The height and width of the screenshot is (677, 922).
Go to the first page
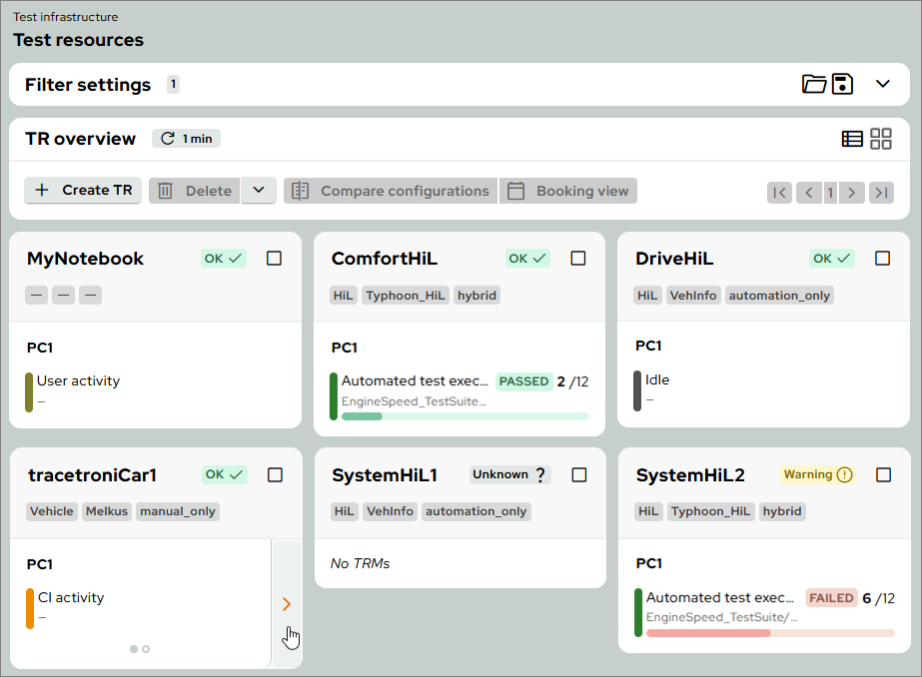779,192
